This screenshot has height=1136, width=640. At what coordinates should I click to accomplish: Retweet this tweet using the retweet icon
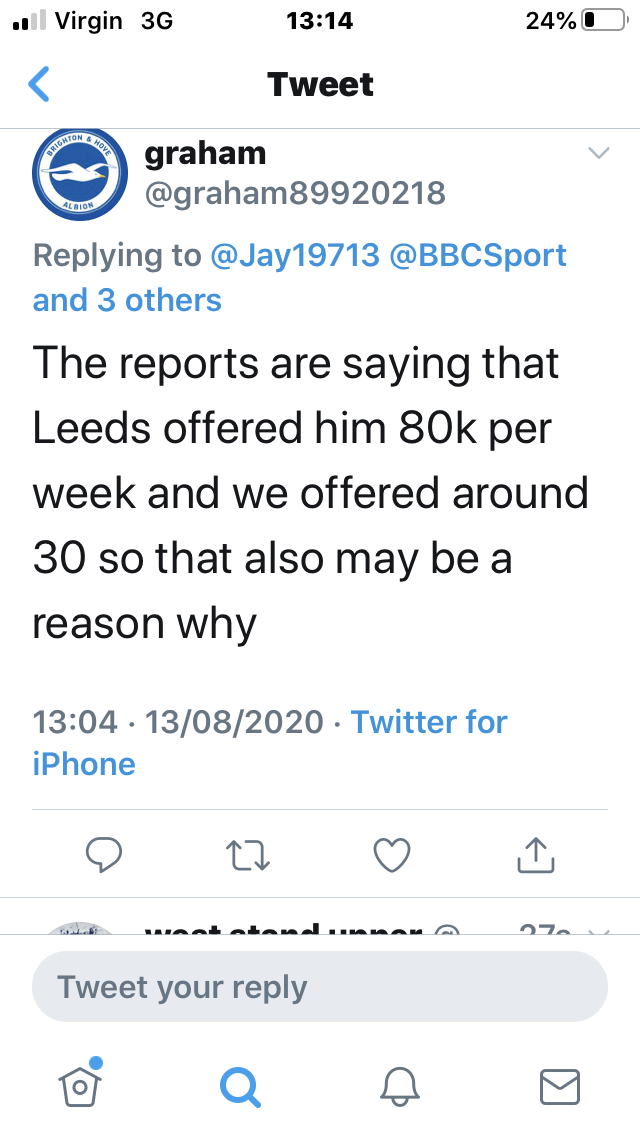click(248, 855)
